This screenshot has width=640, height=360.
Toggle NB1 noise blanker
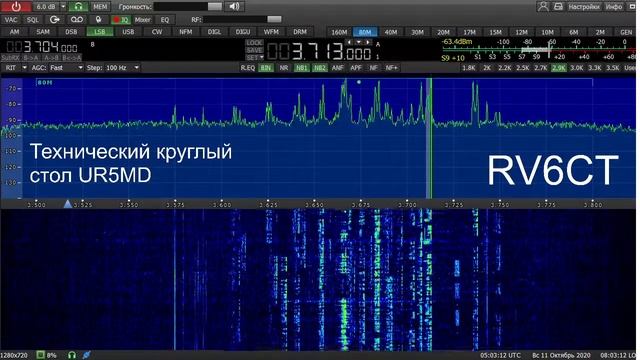[x=302, y=68]
